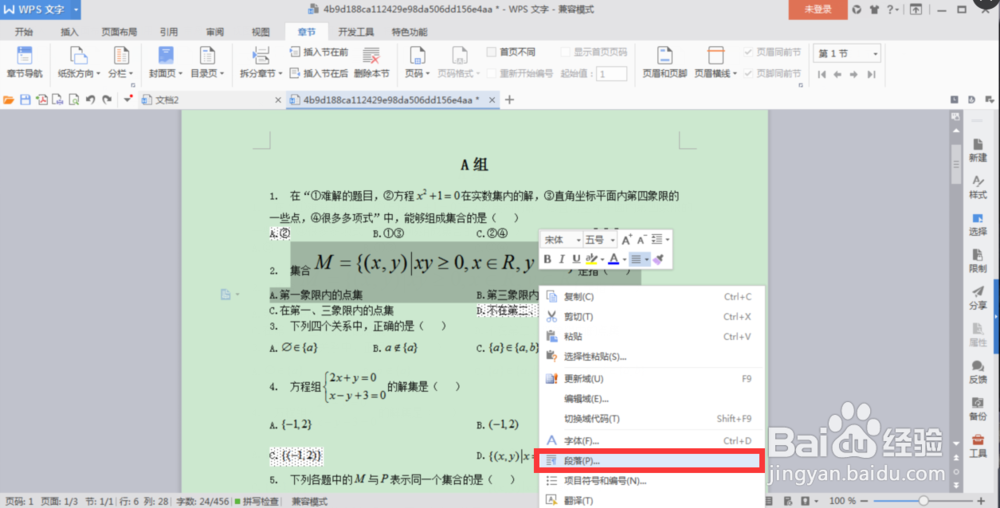The image size is (1000, 508).
Task: Go to the next section arrow
Action: tap(854, 75)
